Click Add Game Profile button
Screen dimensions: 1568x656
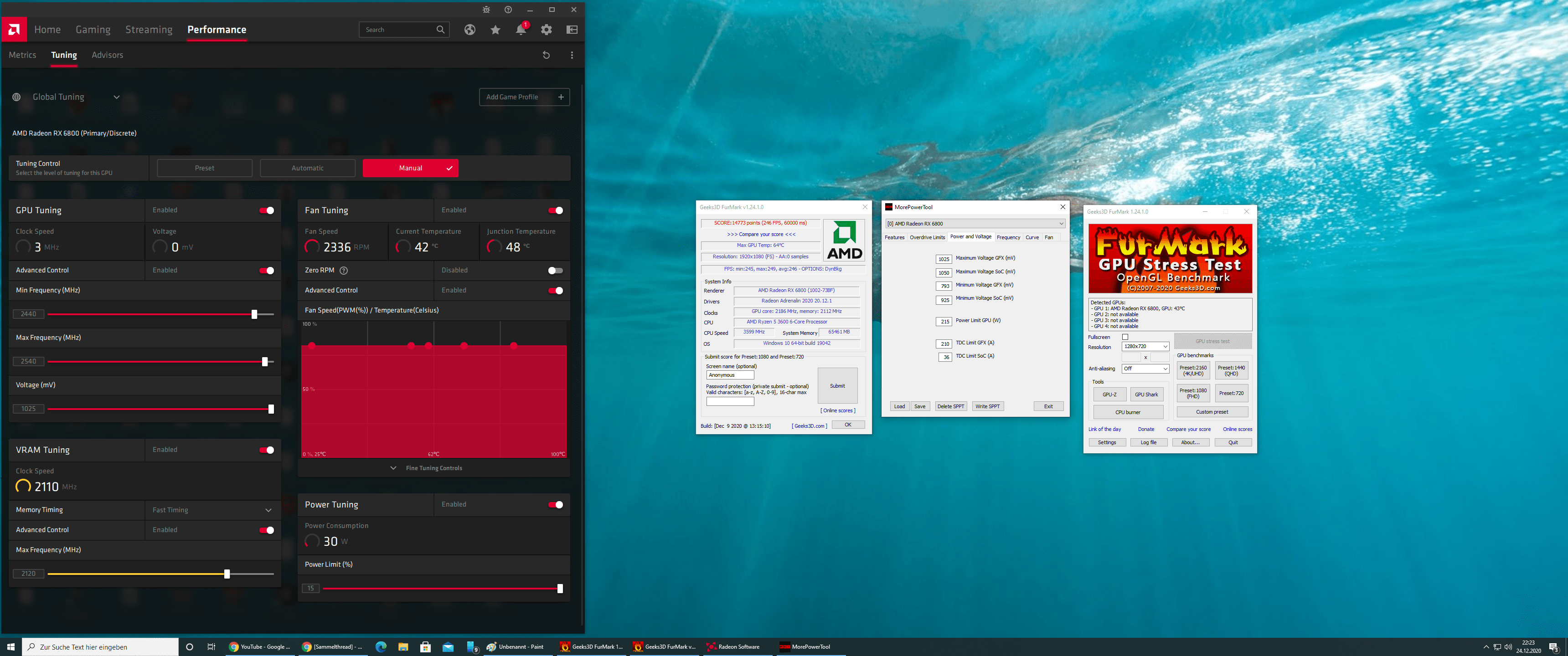[x=524, y=97]
